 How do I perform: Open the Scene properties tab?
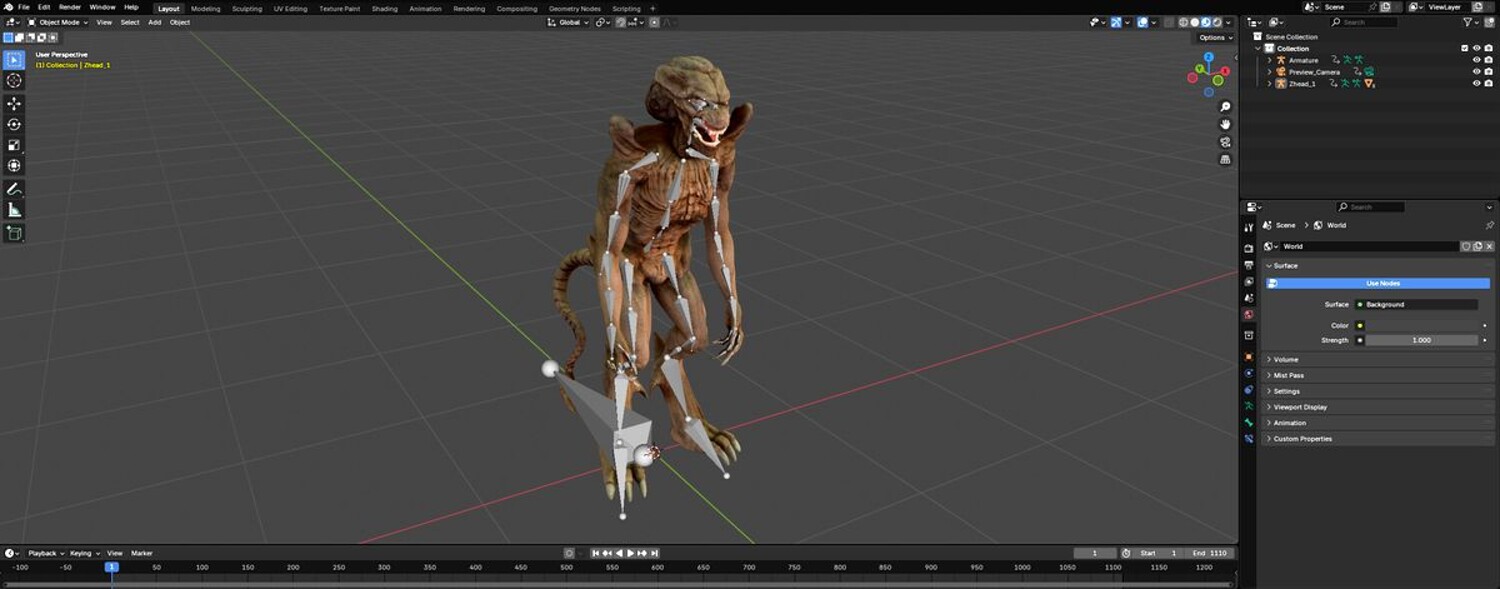[1248, 298]
